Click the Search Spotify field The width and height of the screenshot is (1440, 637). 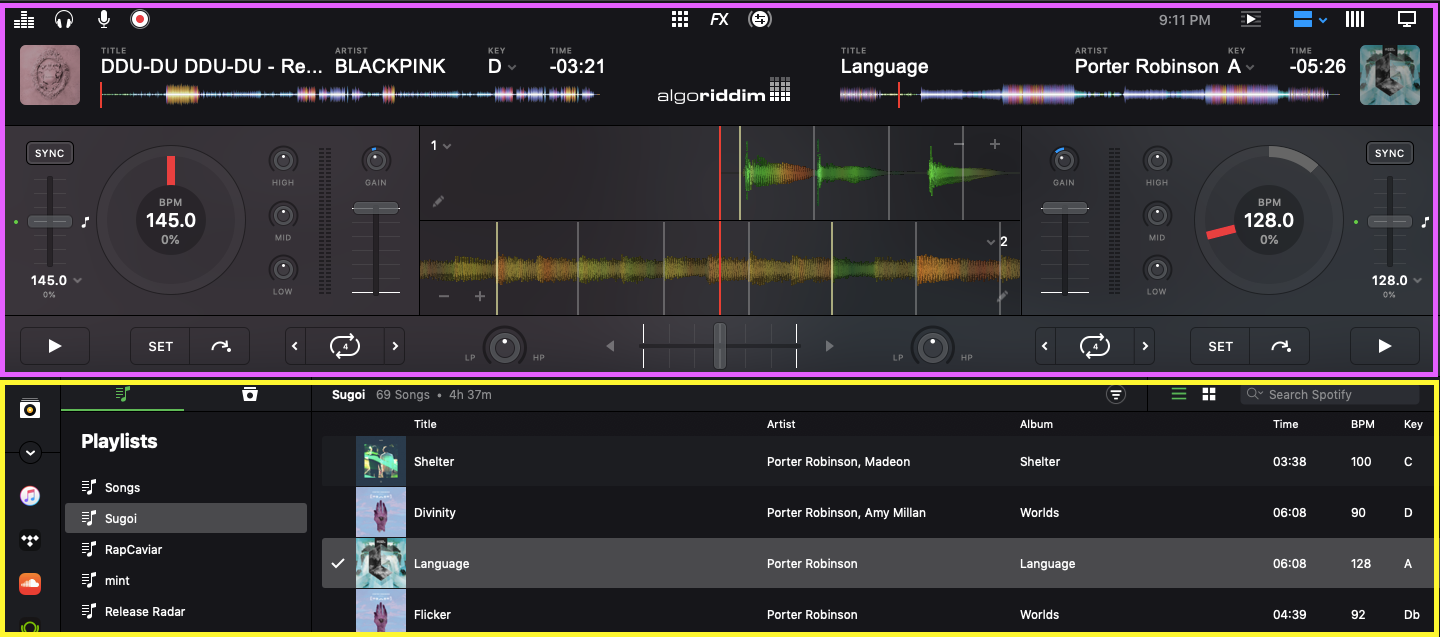pyautogui.click(x=1329, y=395)
